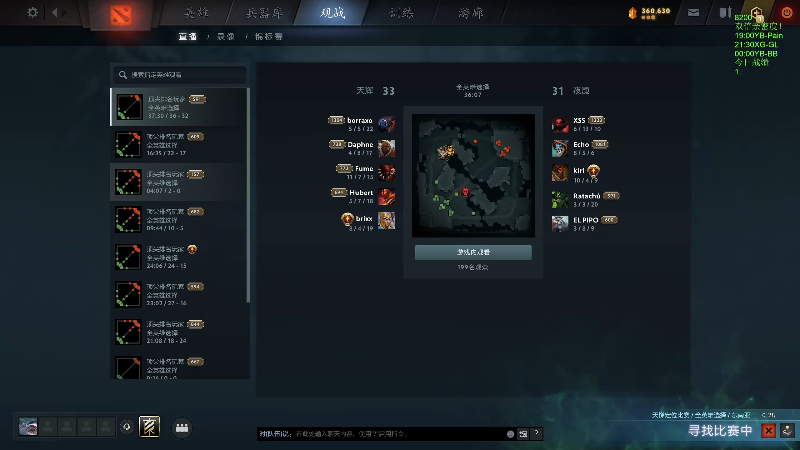
Task: Click the back arrow navigation icon
Action: point(55,12)
